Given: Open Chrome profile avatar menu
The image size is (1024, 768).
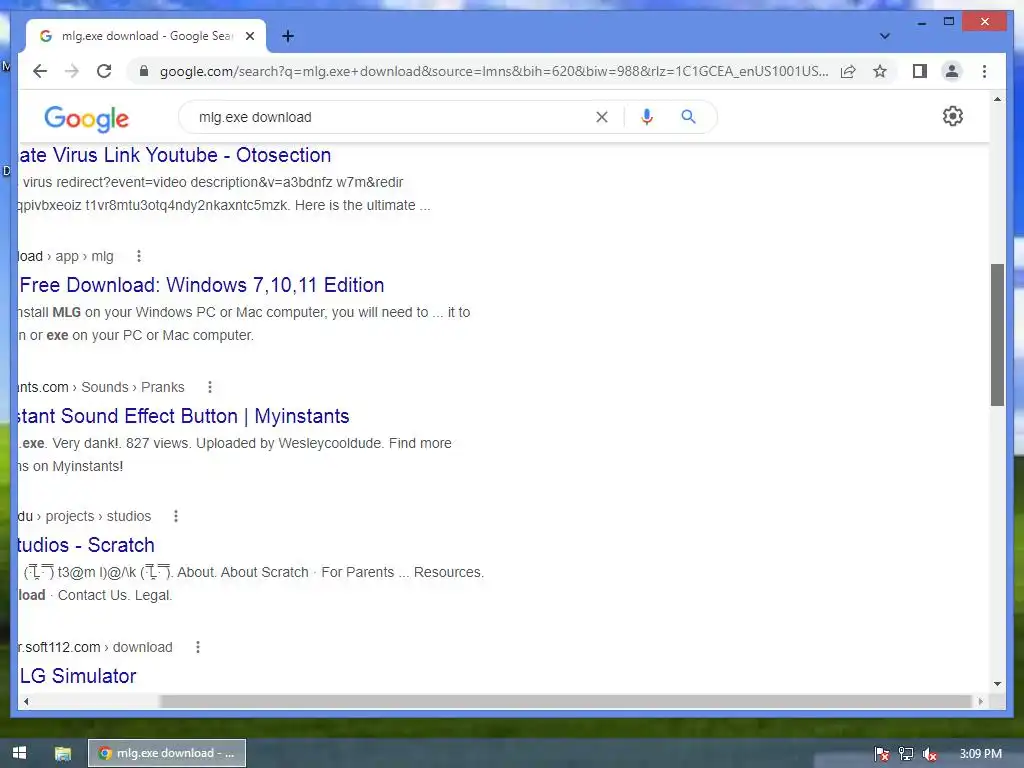Looking at the screenshot, I should click(952, 71).
